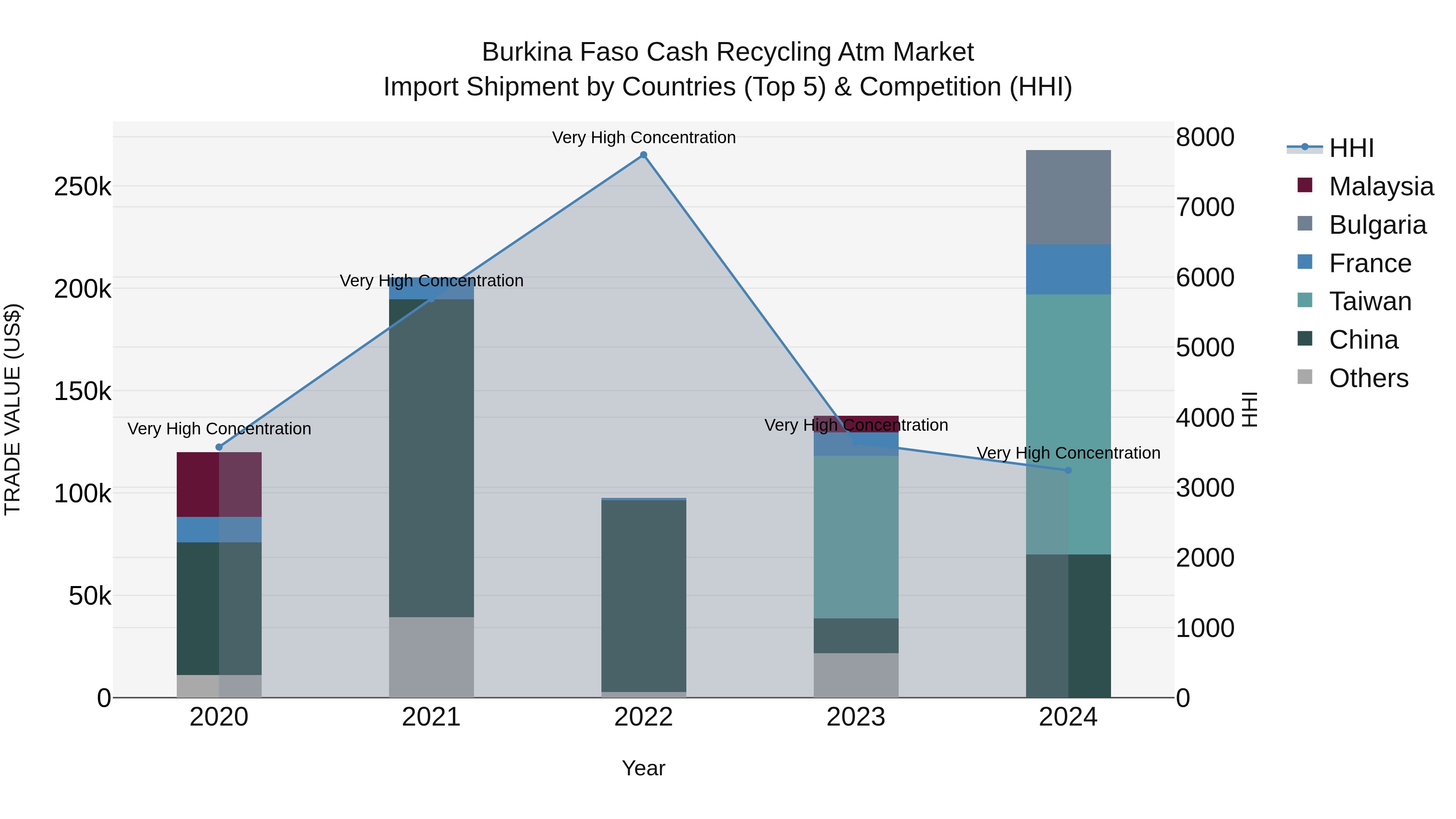The height and width of the screenshot is (819, 1456).
Task: Click the Taiwan segment in 2023 bar
Action: point(856,537)
